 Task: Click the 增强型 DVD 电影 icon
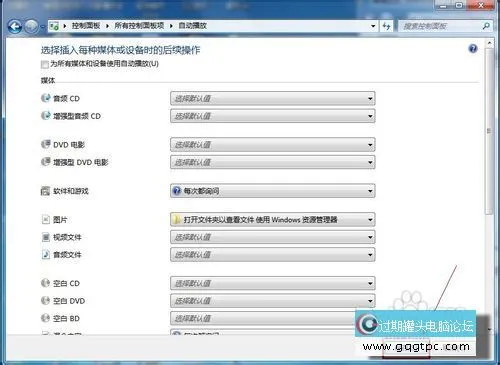point(45,162)
